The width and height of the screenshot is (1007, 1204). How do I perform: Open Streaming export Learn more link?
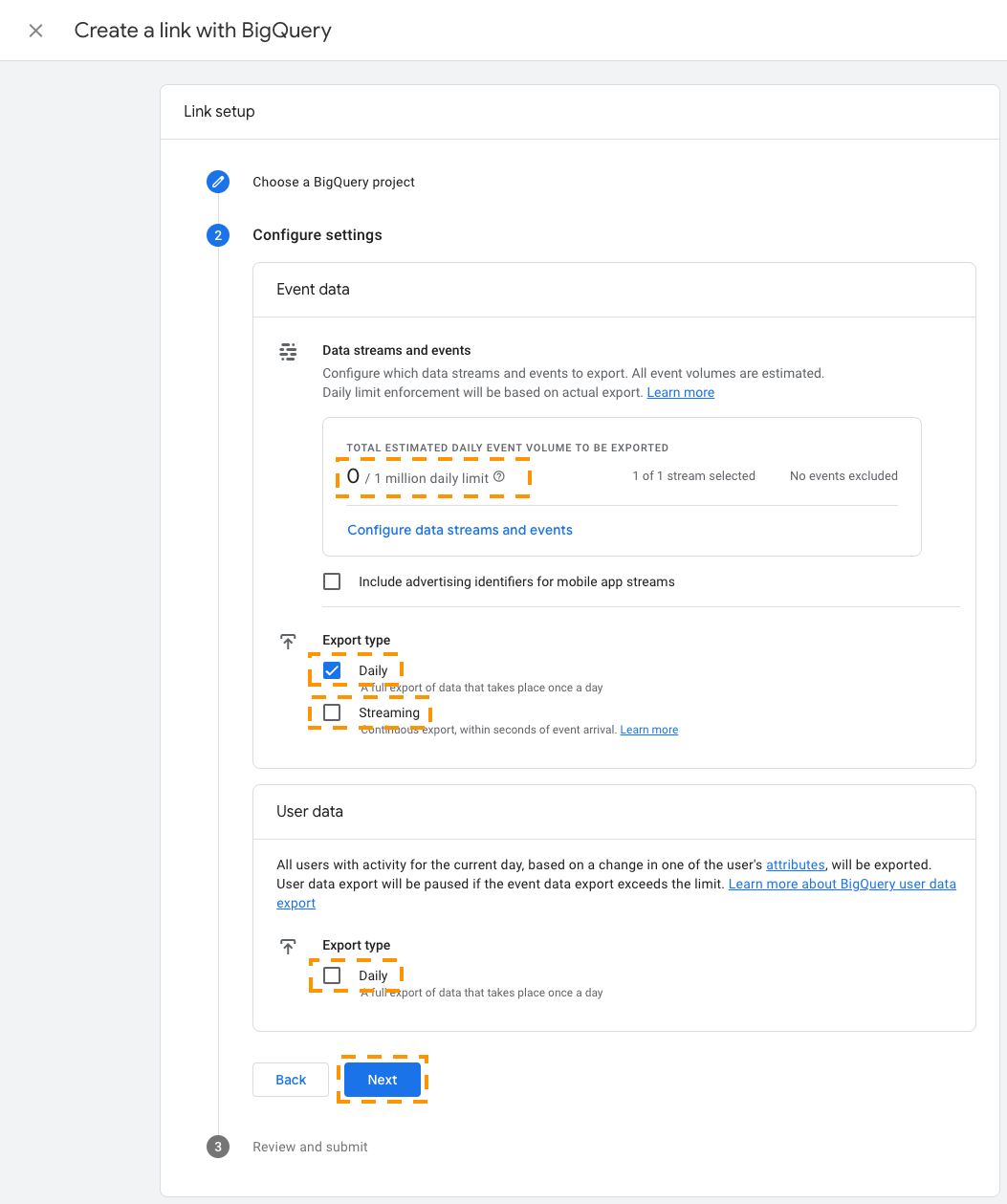coord(649,730)
